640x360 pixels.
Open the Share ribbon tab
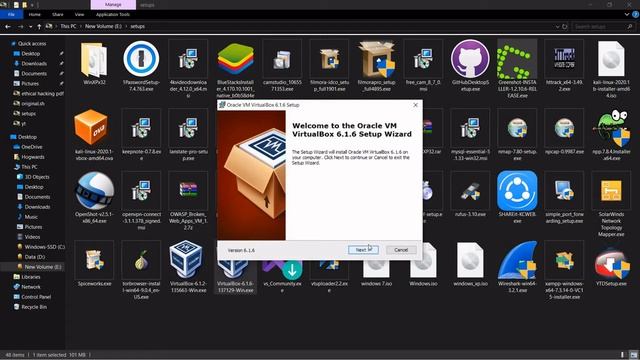tap(58, 14)
